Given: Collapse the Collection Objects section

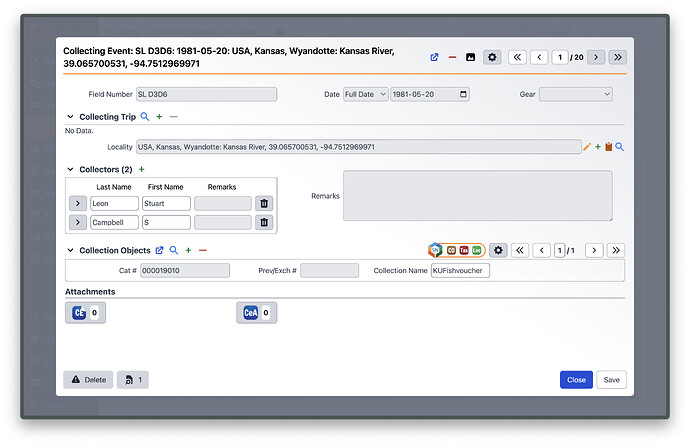Looking at the screenshot, I should pos(70,250).
